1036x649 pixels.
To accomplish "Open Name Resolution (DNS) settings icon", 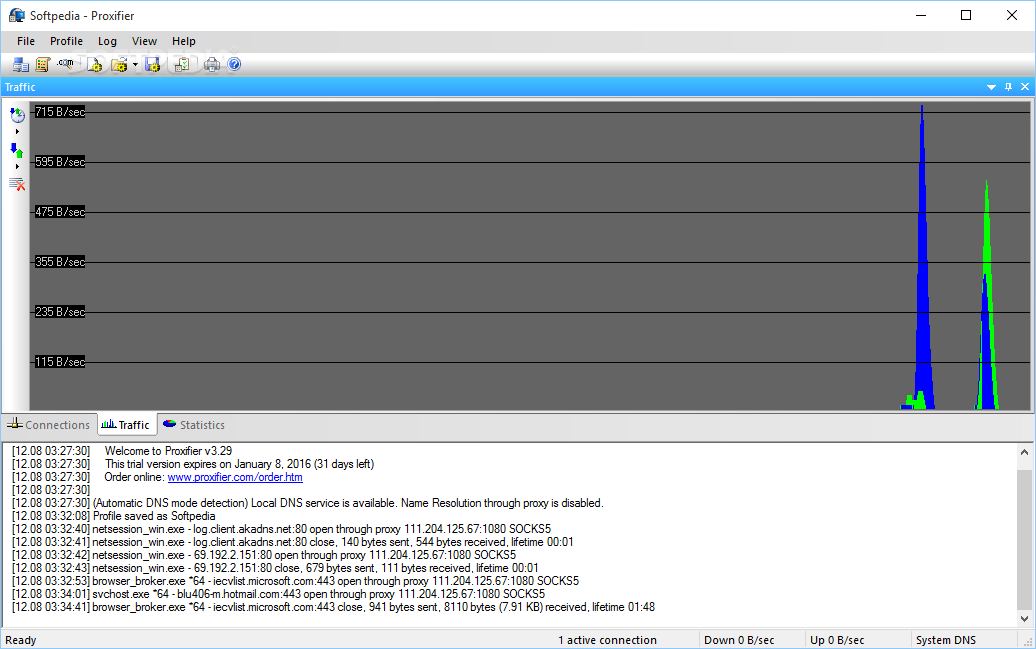I will point(64,64).
